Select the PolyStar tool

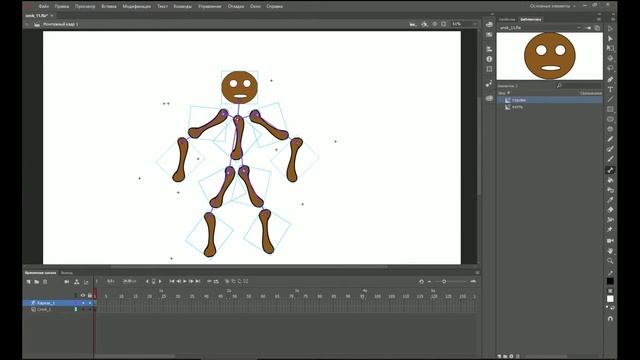pos(610,129)
